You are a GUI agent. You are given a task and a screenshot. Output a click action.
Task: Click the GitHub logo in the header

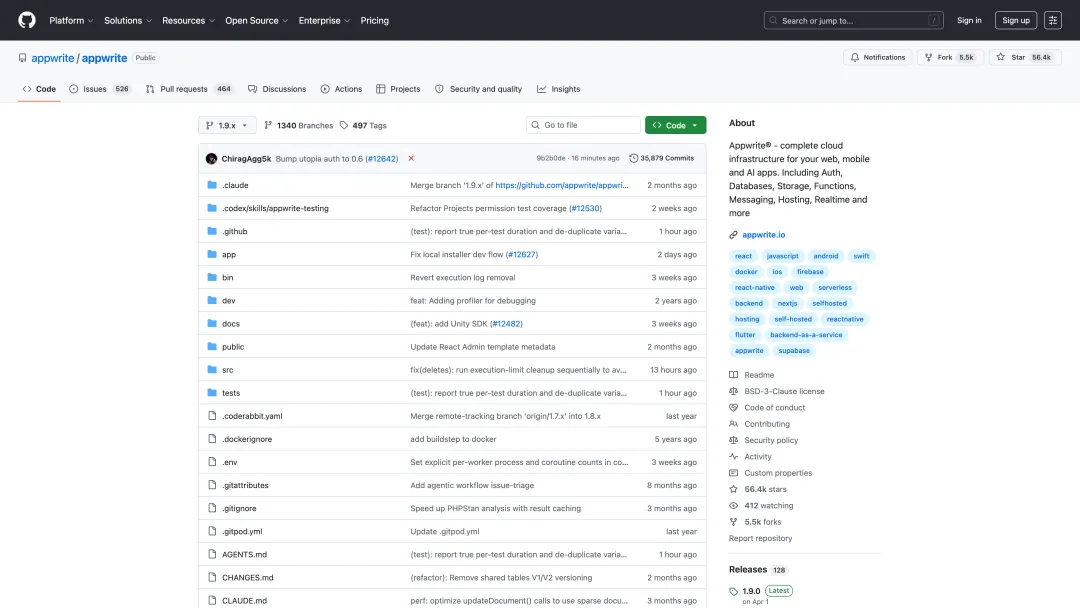coord(27,20)
